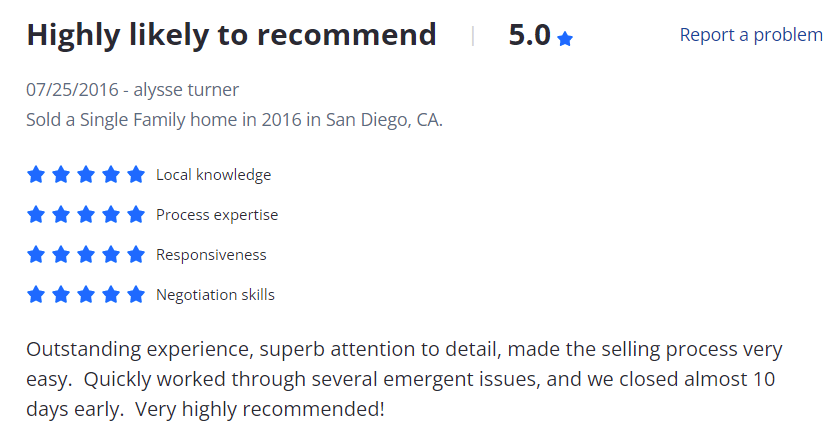Click the Process expertise label
This screenshot has height=441, width=840.
click(217, 215)
